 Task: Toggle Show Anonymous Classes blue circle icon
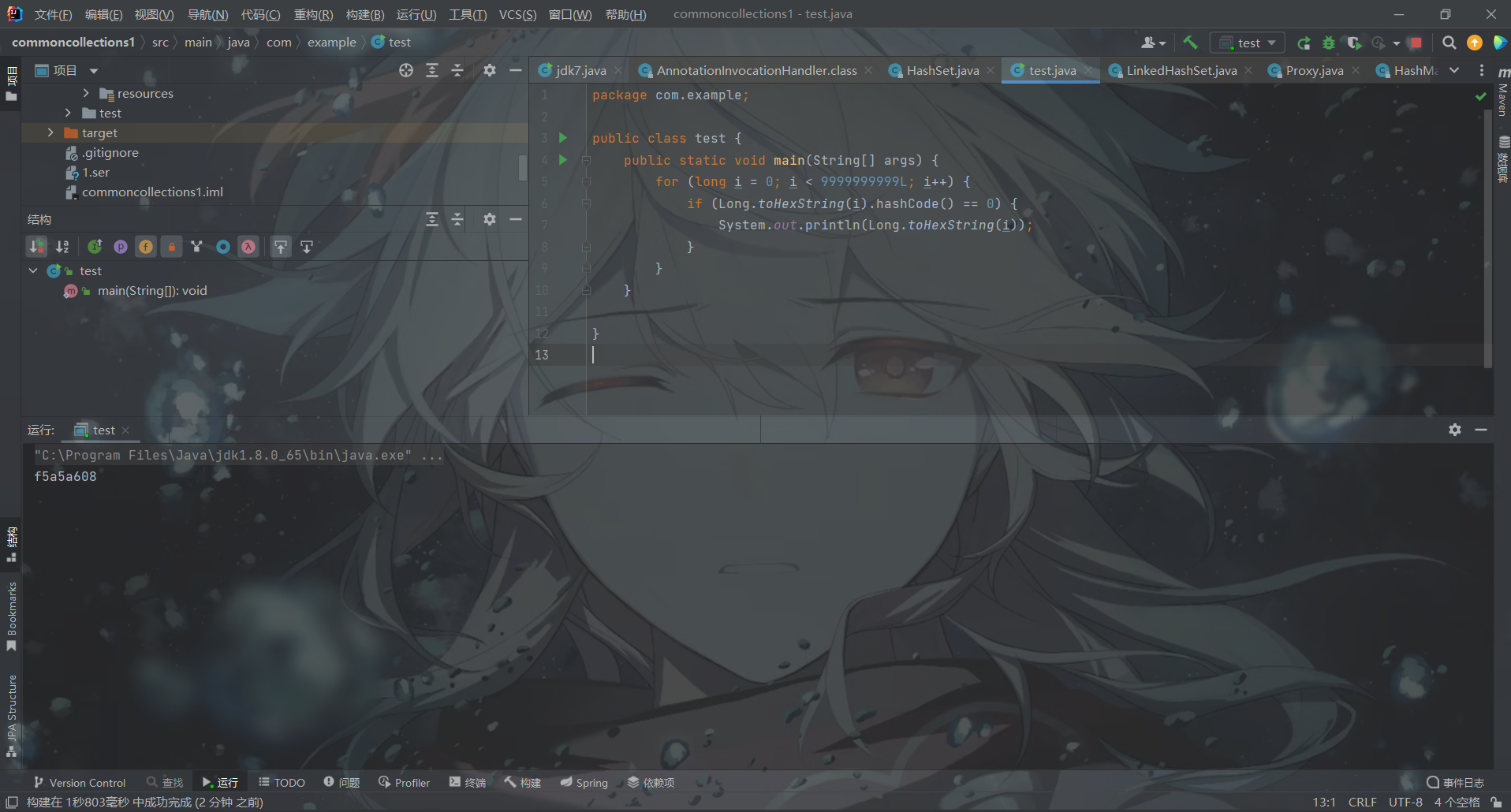(223, 247)
